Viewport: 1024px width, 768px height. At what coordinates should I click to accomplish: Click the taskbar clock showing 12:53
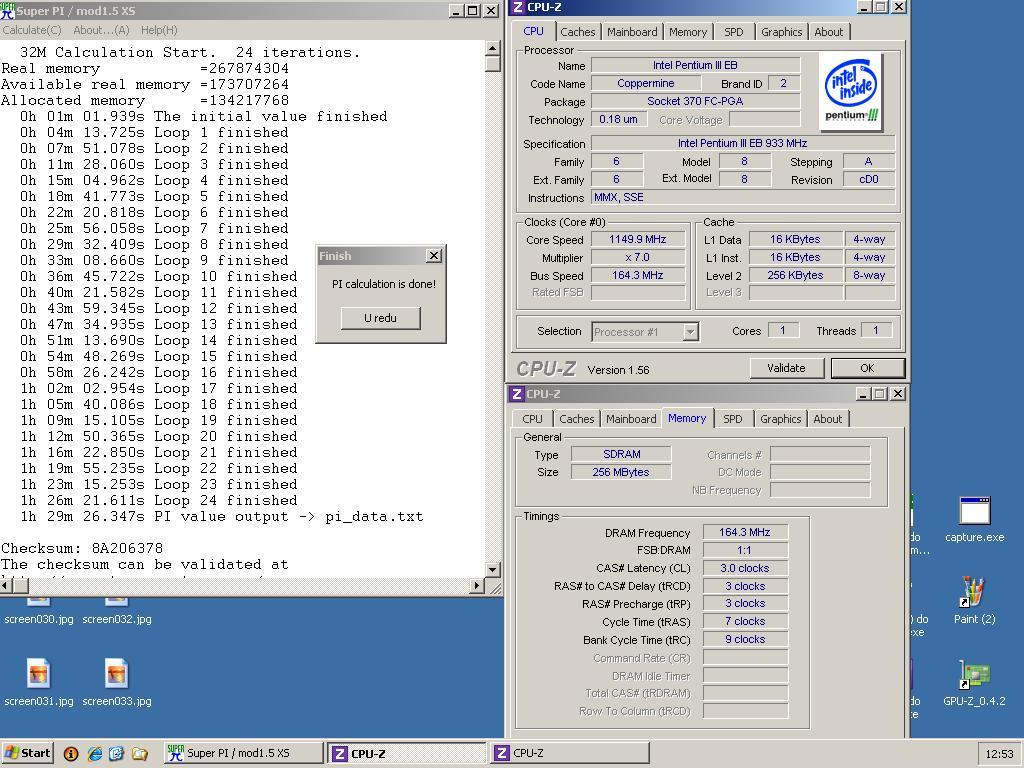[x=999, y=754]
